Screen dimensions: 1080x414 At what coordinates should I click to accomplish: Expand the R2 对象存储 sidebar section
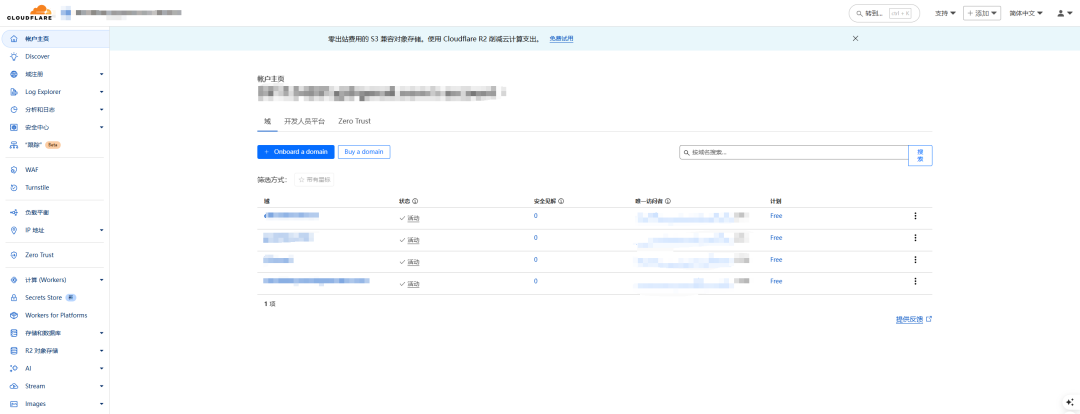tap(101, 351)
